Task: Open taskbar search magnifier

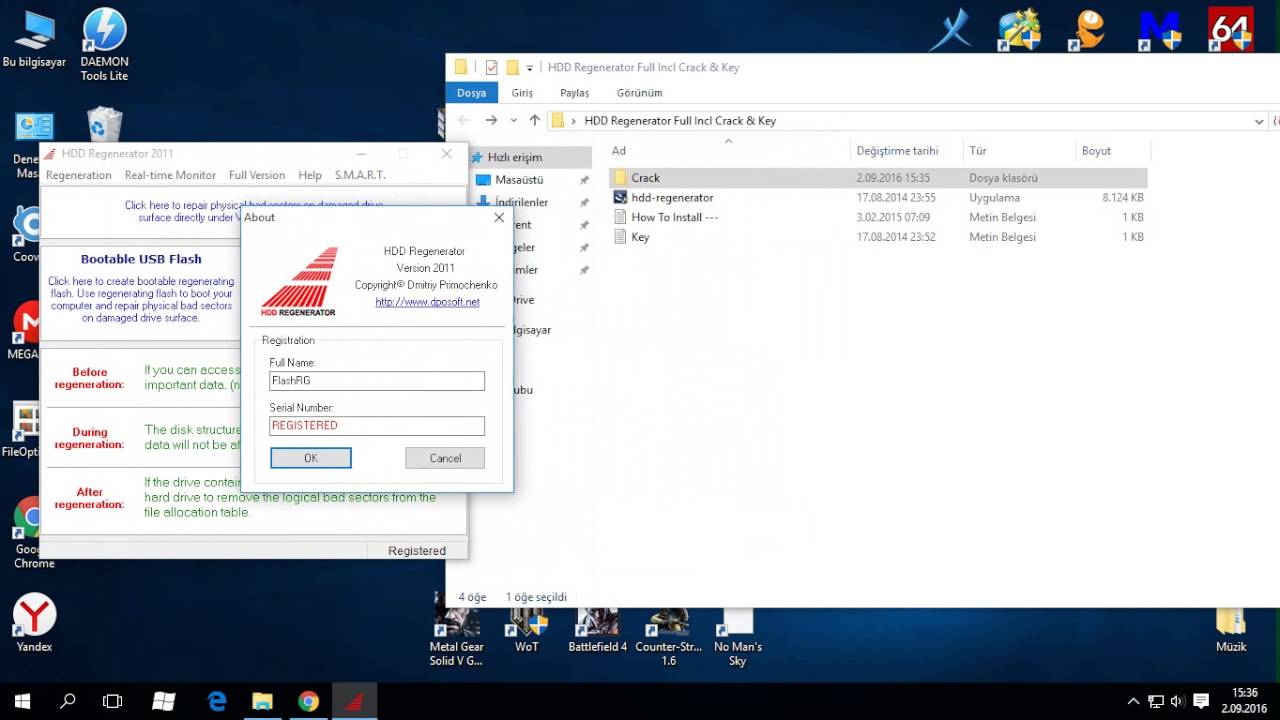Action: point(68,701)
